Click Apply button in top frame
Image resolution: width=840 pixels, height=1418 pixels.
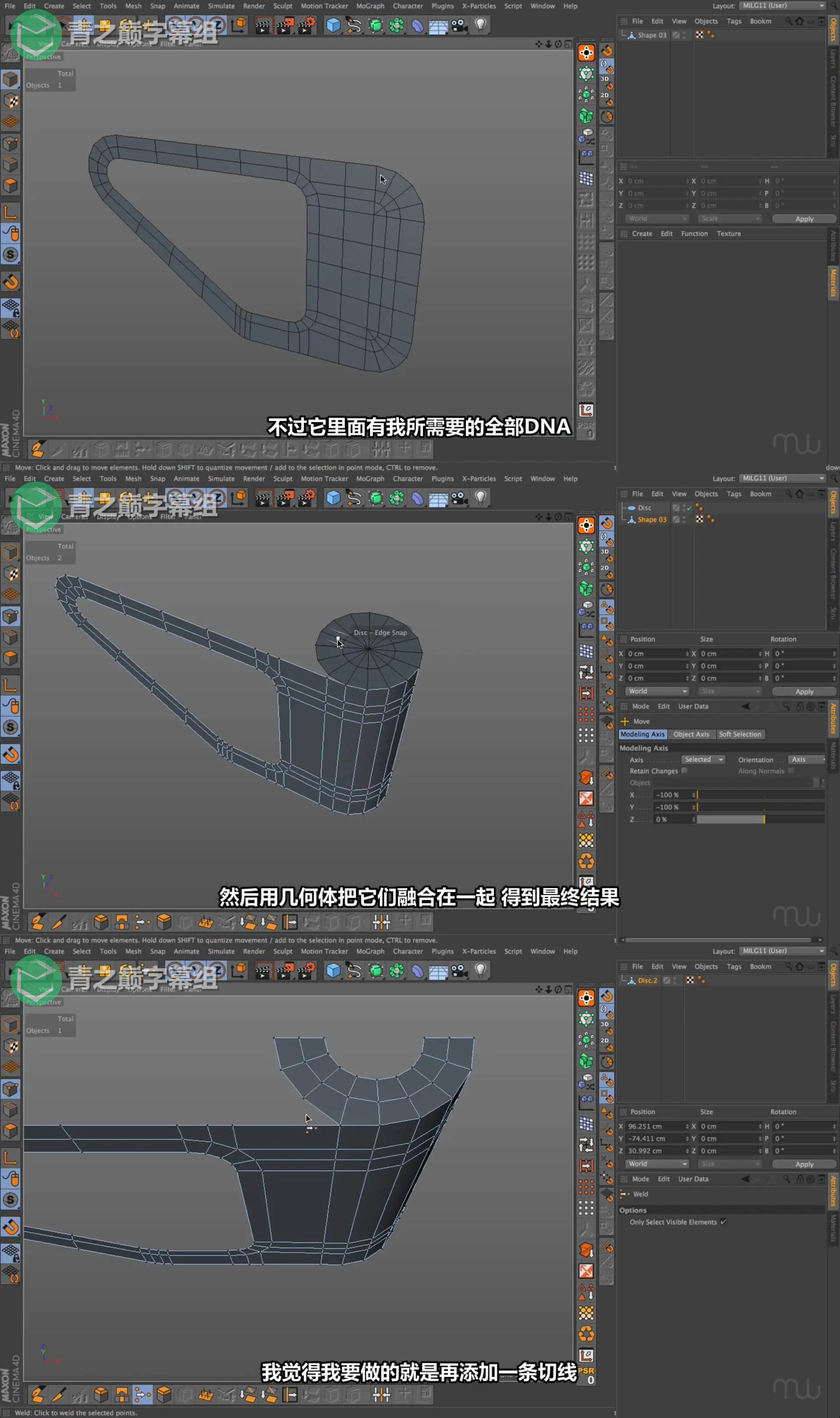click(x=804, y=218)
